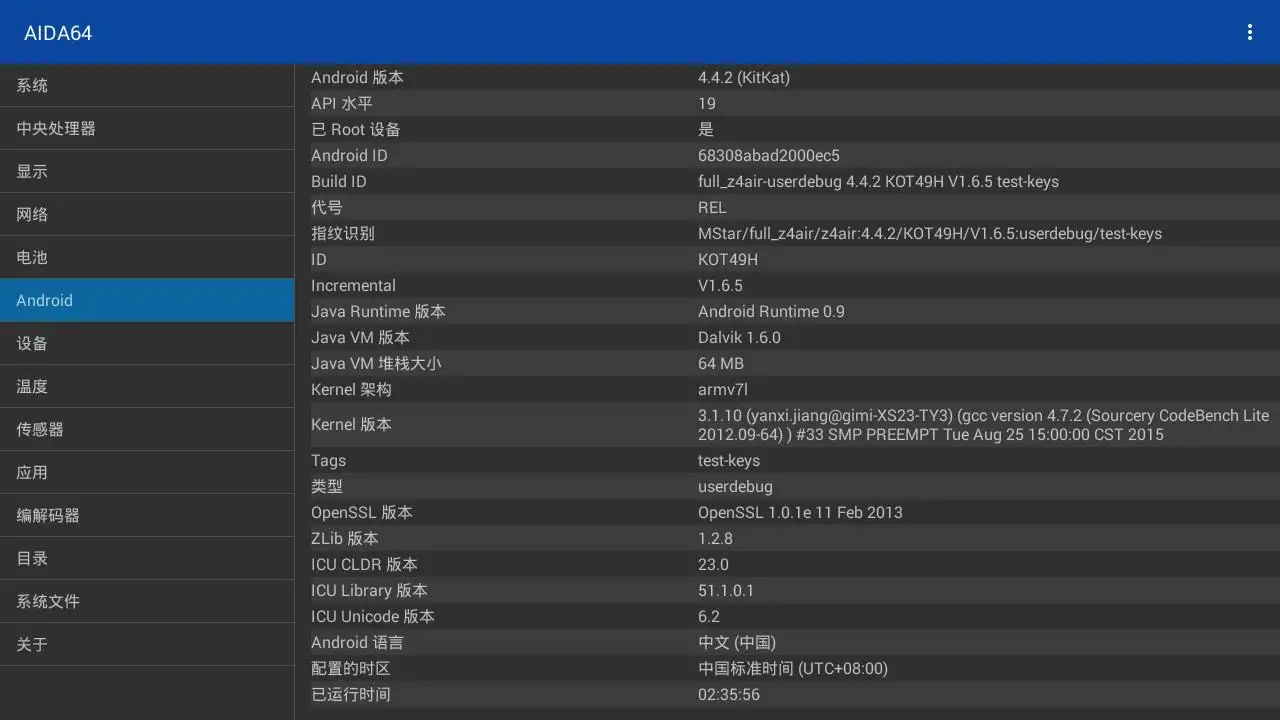The width and height of the screenshot is (1280, 720).
Task: Select 电池 in the sidebar
Action: pos(147,257)
